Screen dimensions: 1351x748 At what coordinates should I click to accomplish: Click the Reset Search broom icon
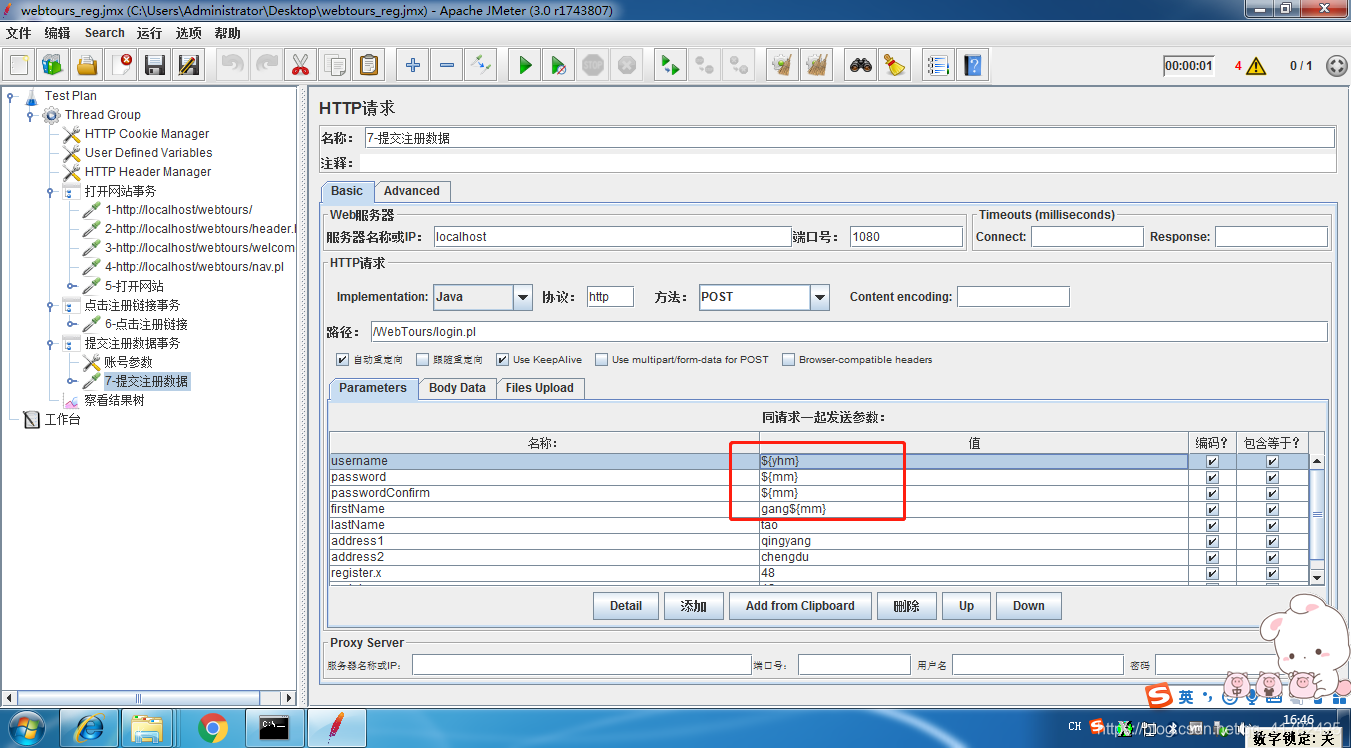(894, 66)
